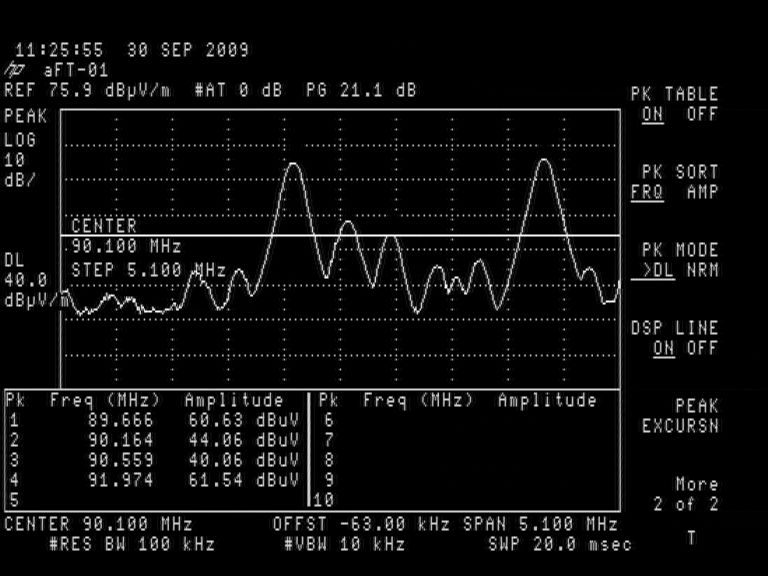Click the SWP 20.0 msec readout
The height and width of the screenshot is (576, 768).
560,544
